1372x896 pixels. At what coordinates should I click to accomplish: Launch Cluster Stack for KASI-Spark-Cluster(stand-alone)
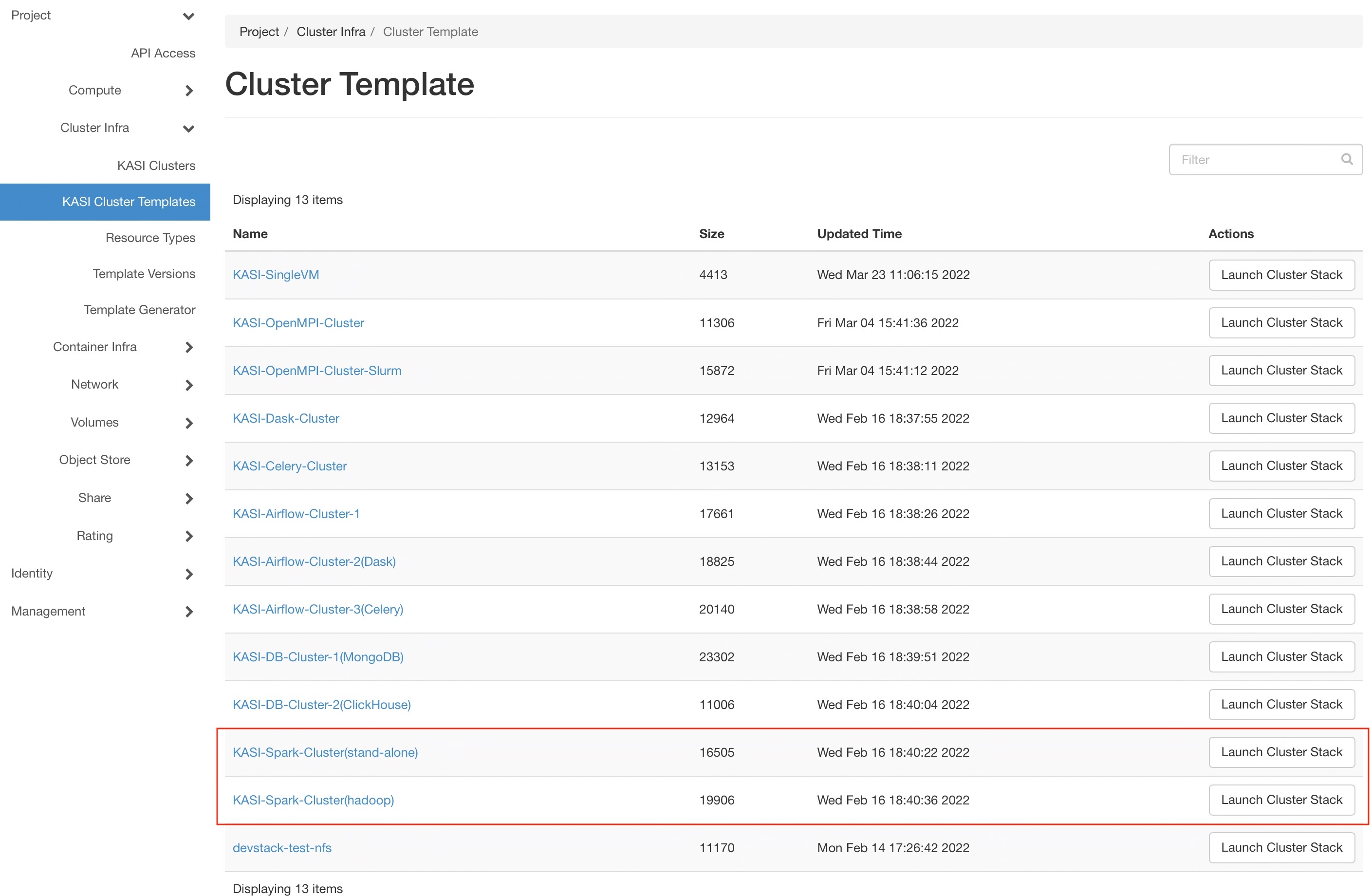click(1281, 753)
